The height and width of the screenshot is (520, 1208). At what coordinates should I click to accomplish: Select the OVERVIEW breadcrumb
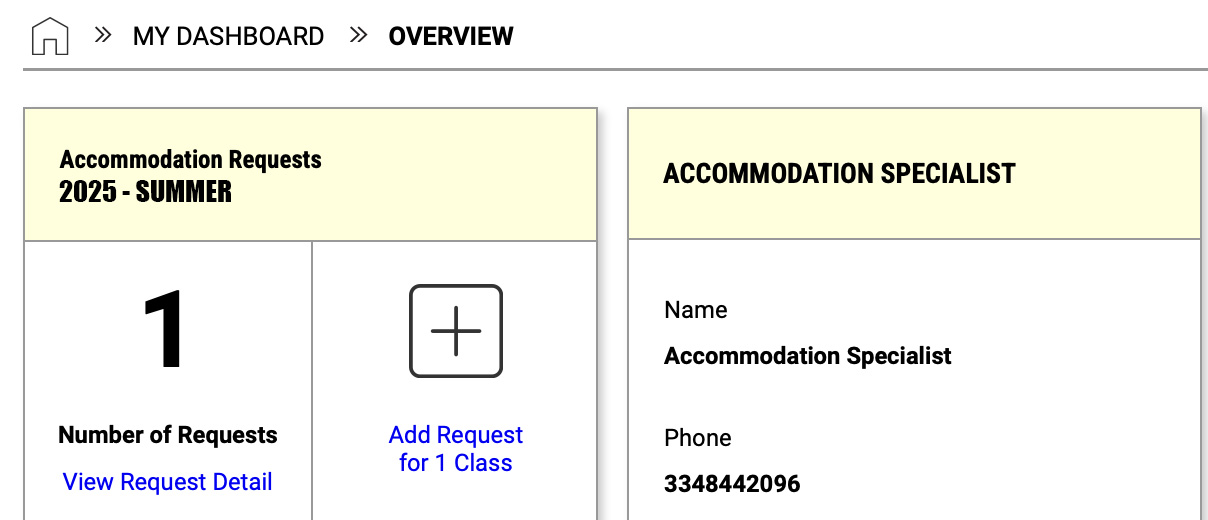451,37
